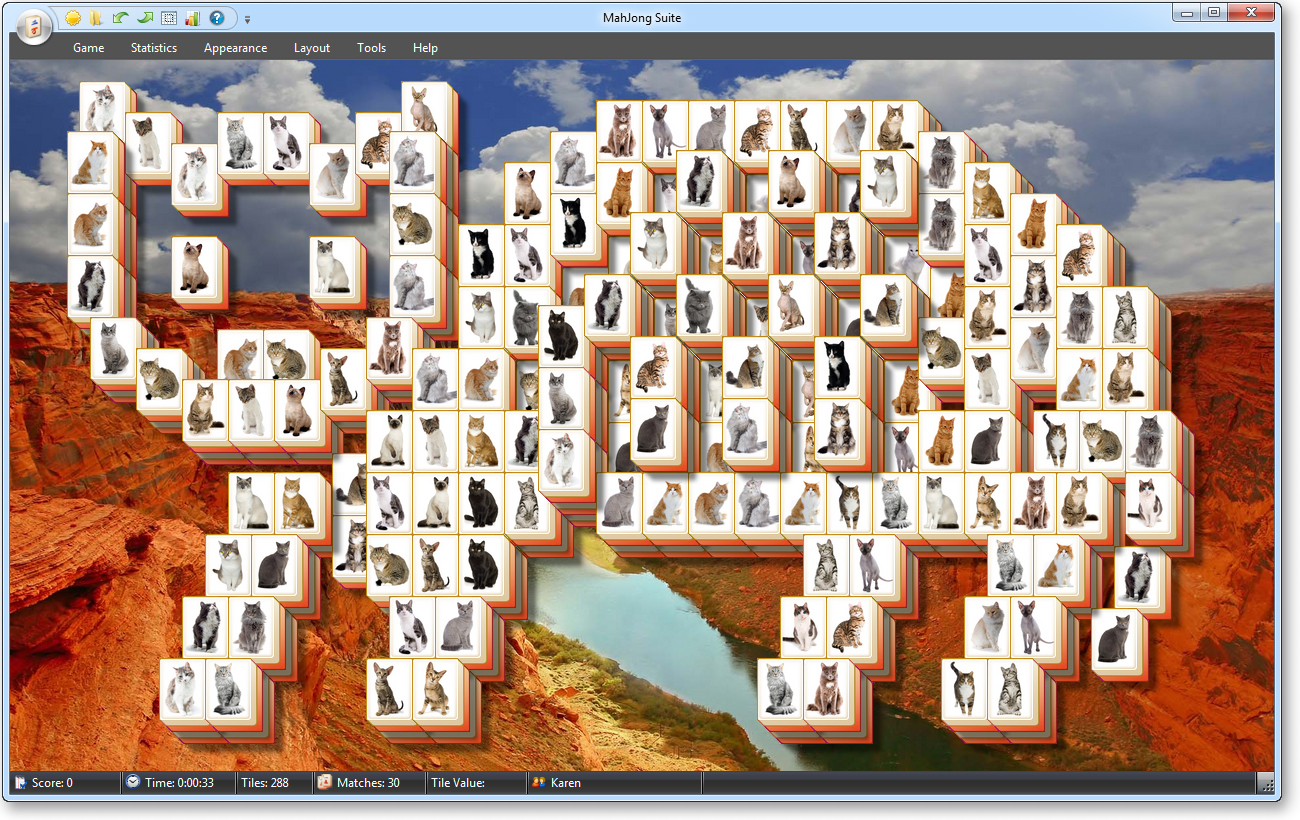1300x820 pixels.
Task: Click the clock icon next to Time
Action: pyautogui.click(x=131, y=783)
